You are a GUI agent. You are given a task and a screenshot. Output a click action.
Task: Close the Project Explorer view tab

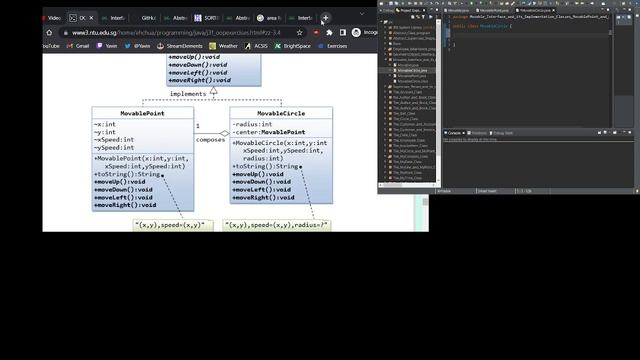(x=424, y=10)
